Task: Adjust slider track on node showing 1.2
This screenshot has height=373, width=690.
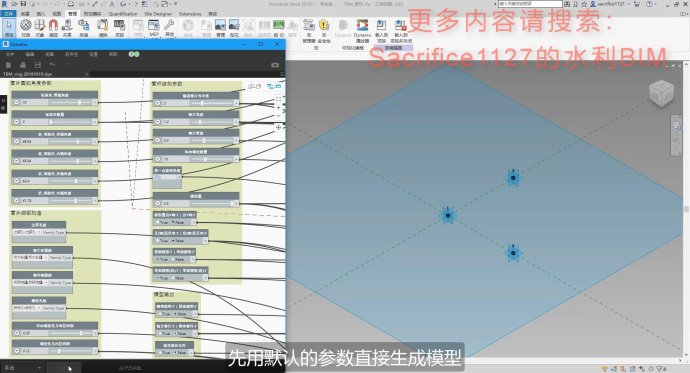Action: point(213,122)
